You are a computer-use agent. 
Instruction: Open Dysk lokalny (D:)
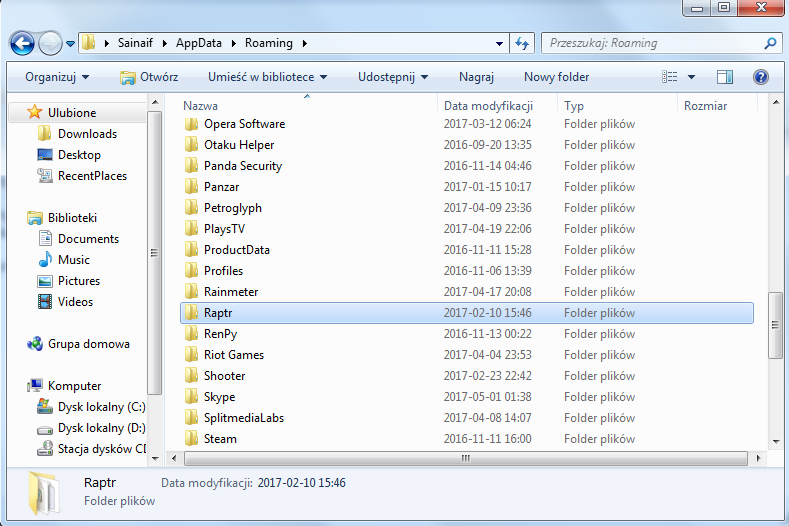click(x=101, y=428)
